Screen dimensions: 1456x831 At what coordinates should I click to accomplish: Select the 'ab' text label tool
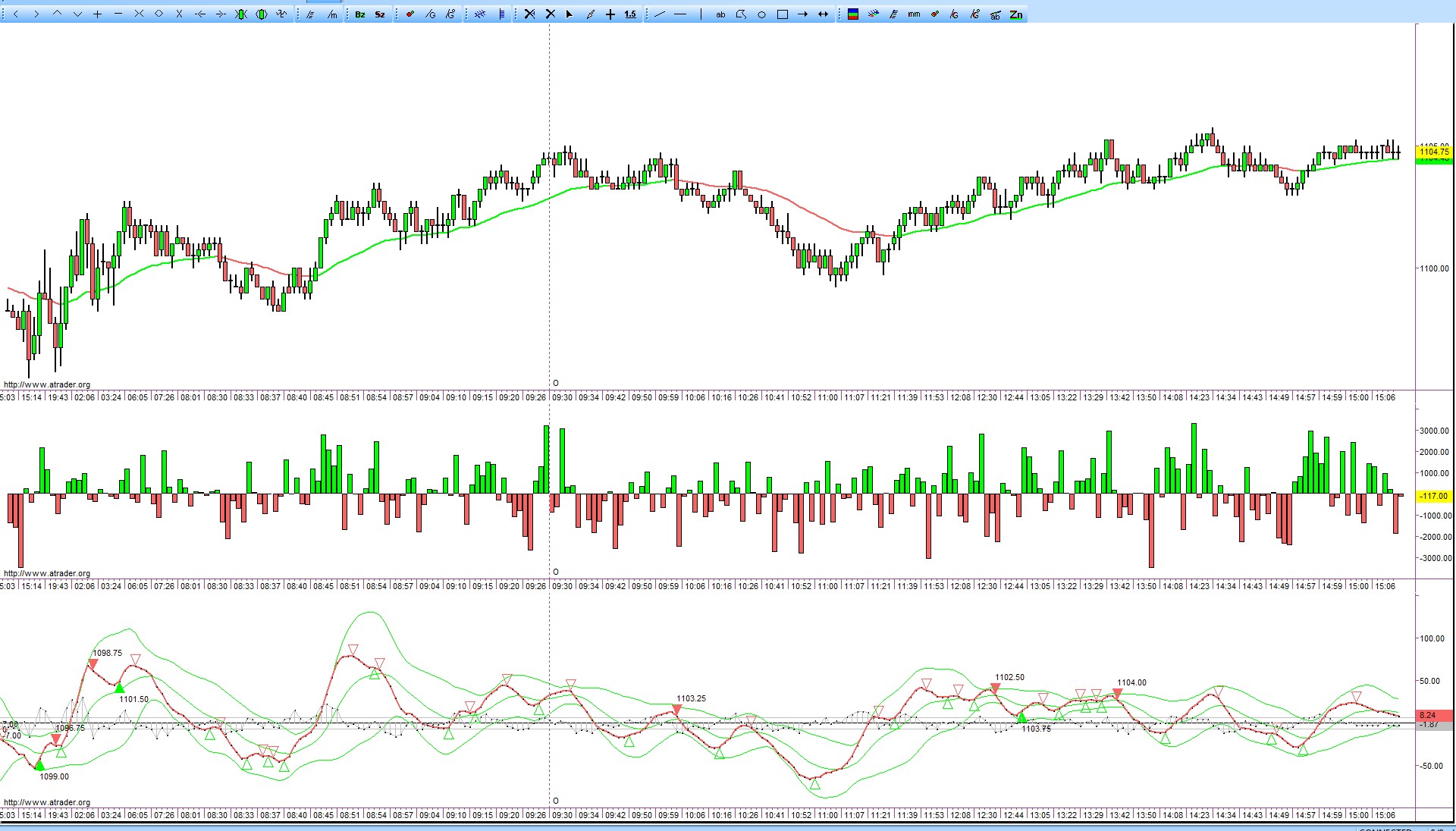coord(720,14)
